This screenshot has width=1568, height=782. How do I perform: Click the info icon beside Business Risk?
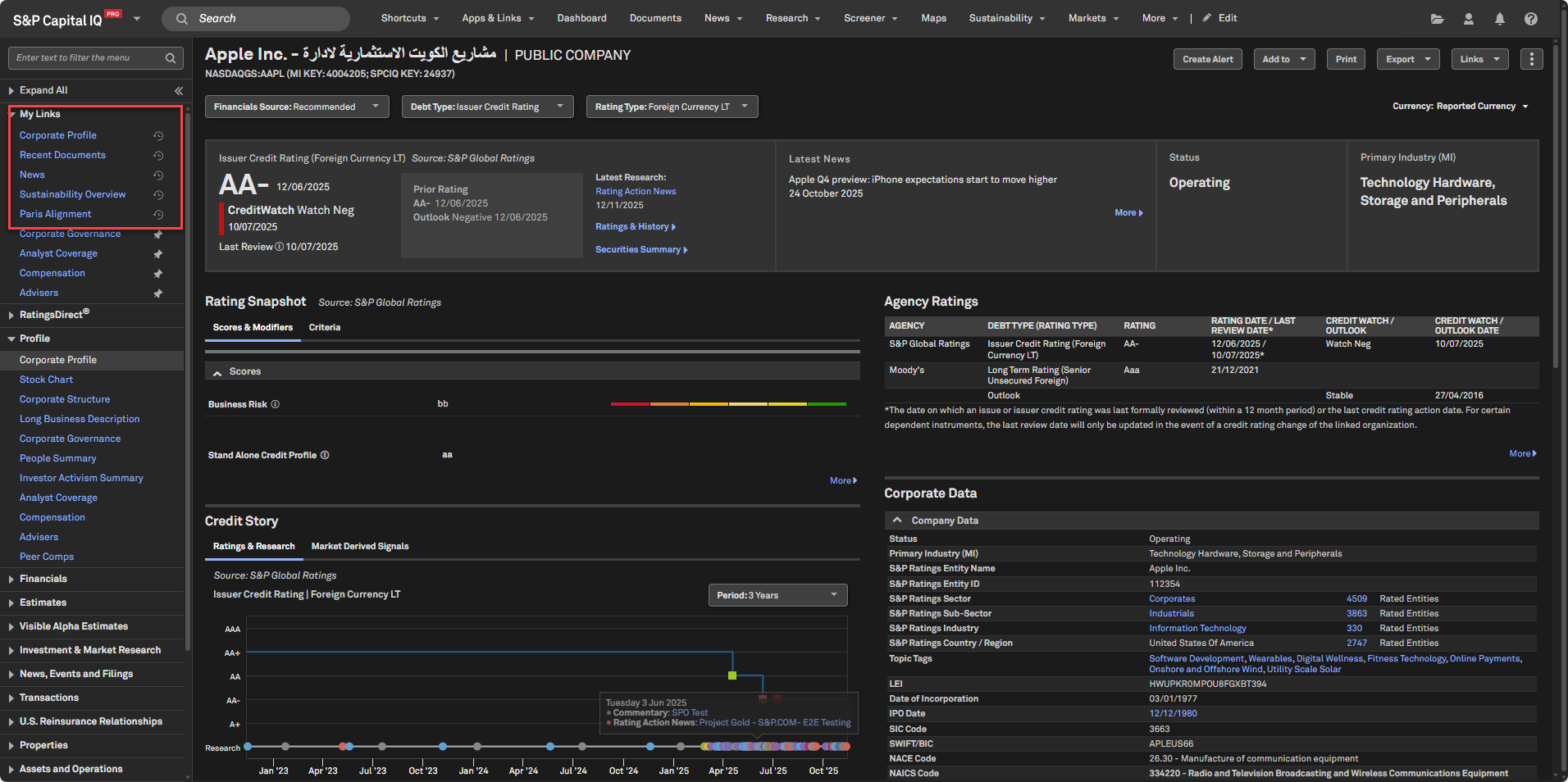[x=276, y=404]
